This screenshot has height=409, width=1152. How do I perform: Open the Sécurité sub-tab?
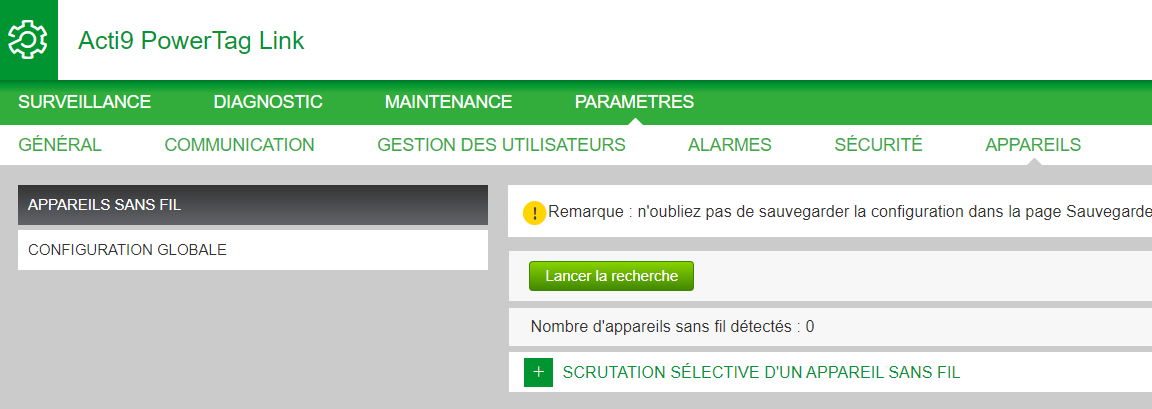[x=878, y=145]
